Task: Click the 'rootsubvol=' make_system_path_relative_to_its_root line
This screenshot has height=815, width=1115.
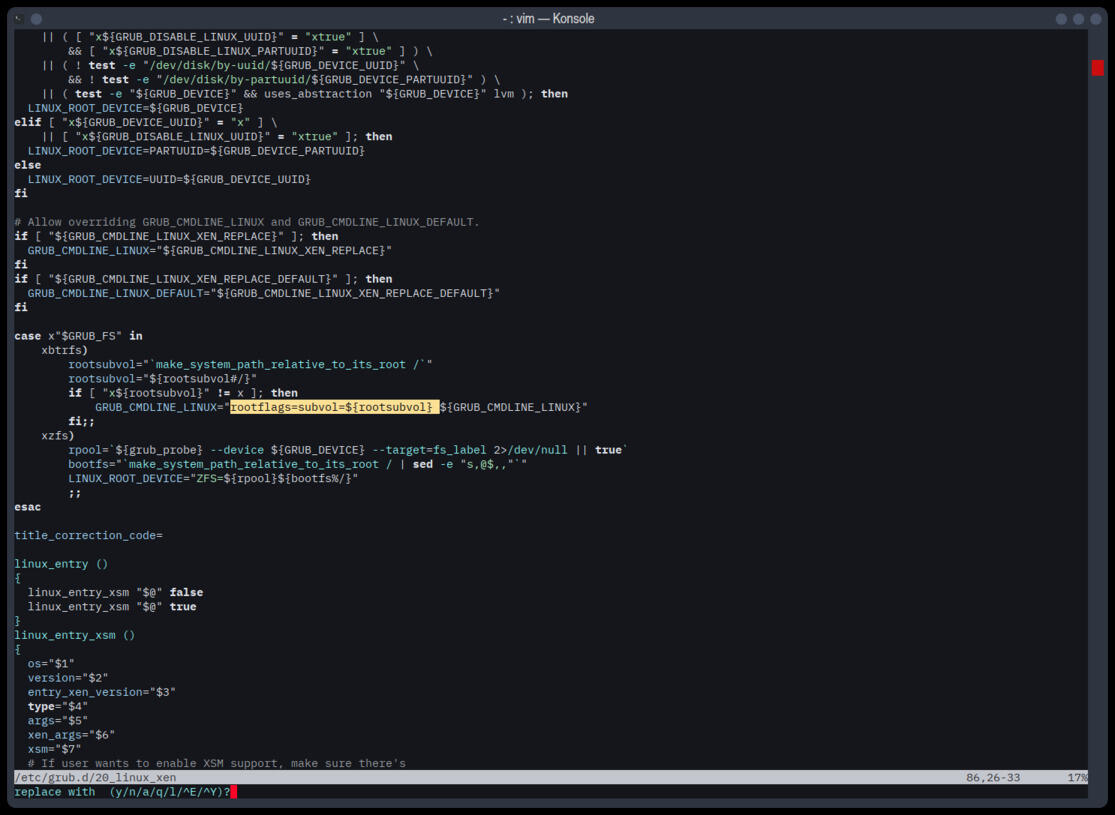Action: pyautogui.click(x=250, y=364)
